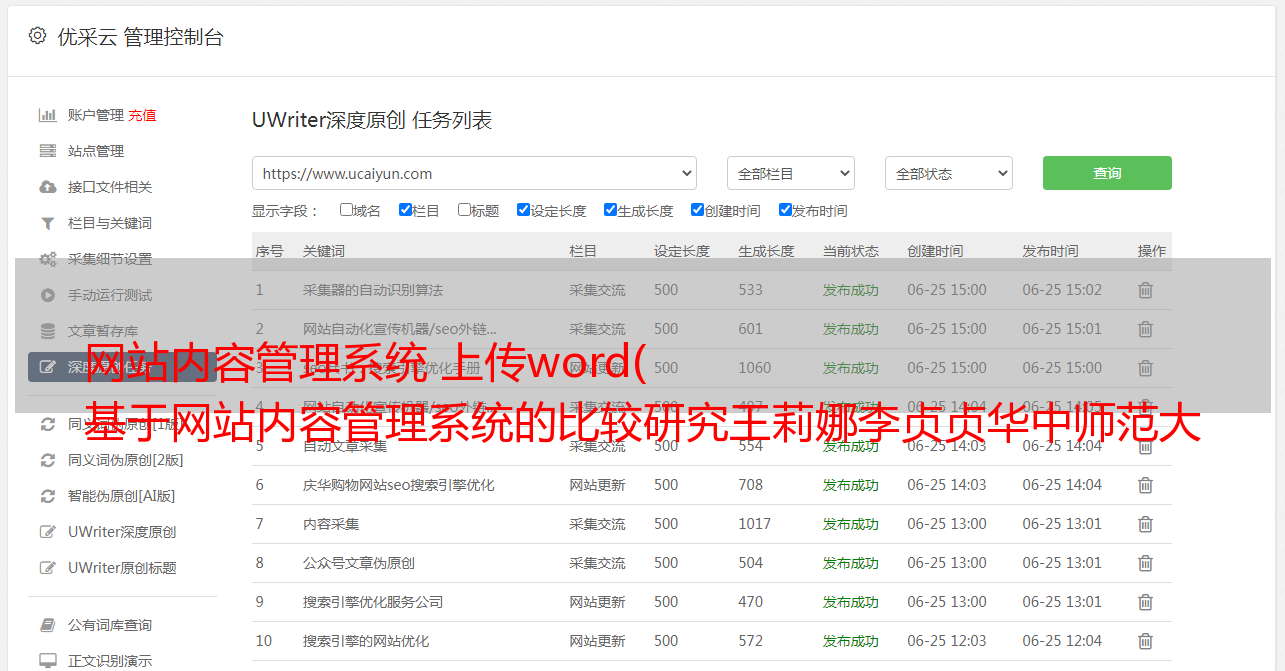Click the 发布时间 column header
Viewport: 1285px width, 671px height.
click(x=1050, y=251)
